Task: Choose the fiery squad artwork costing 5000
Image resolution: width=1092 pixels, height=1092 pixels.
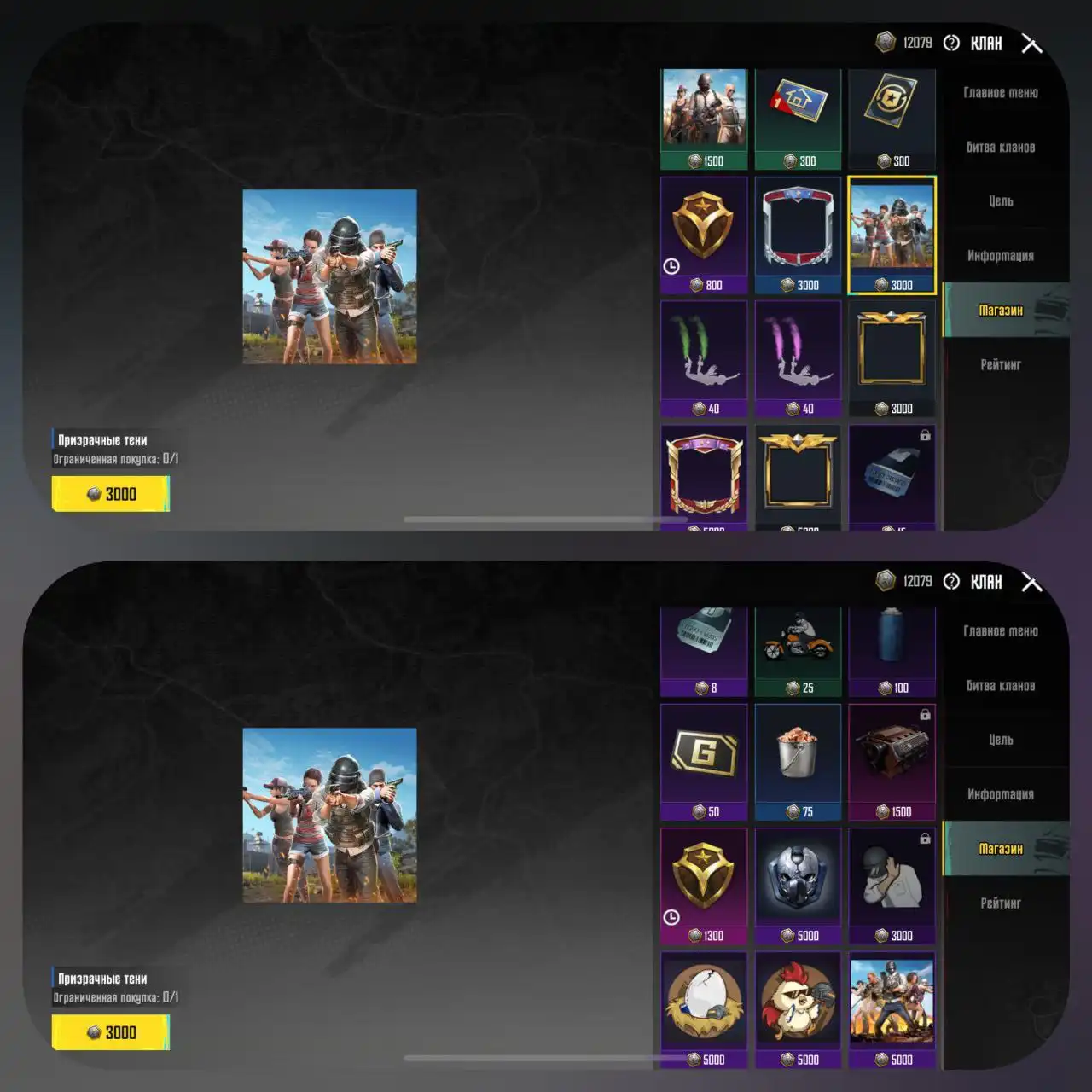Action: [892, 1011]
